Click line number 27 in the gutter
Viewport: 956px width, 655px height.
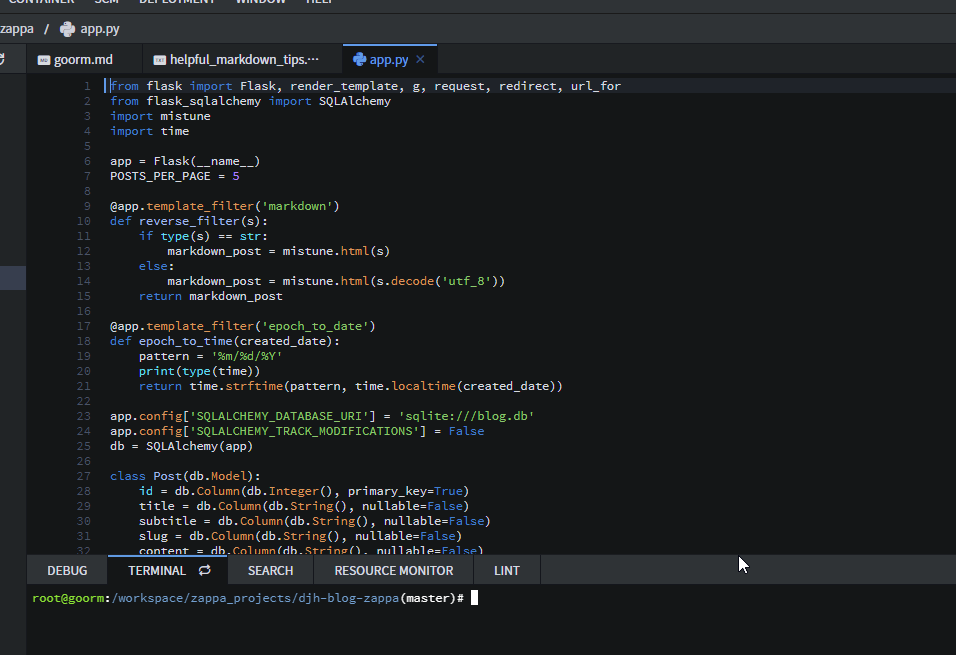tap(84, 476)
